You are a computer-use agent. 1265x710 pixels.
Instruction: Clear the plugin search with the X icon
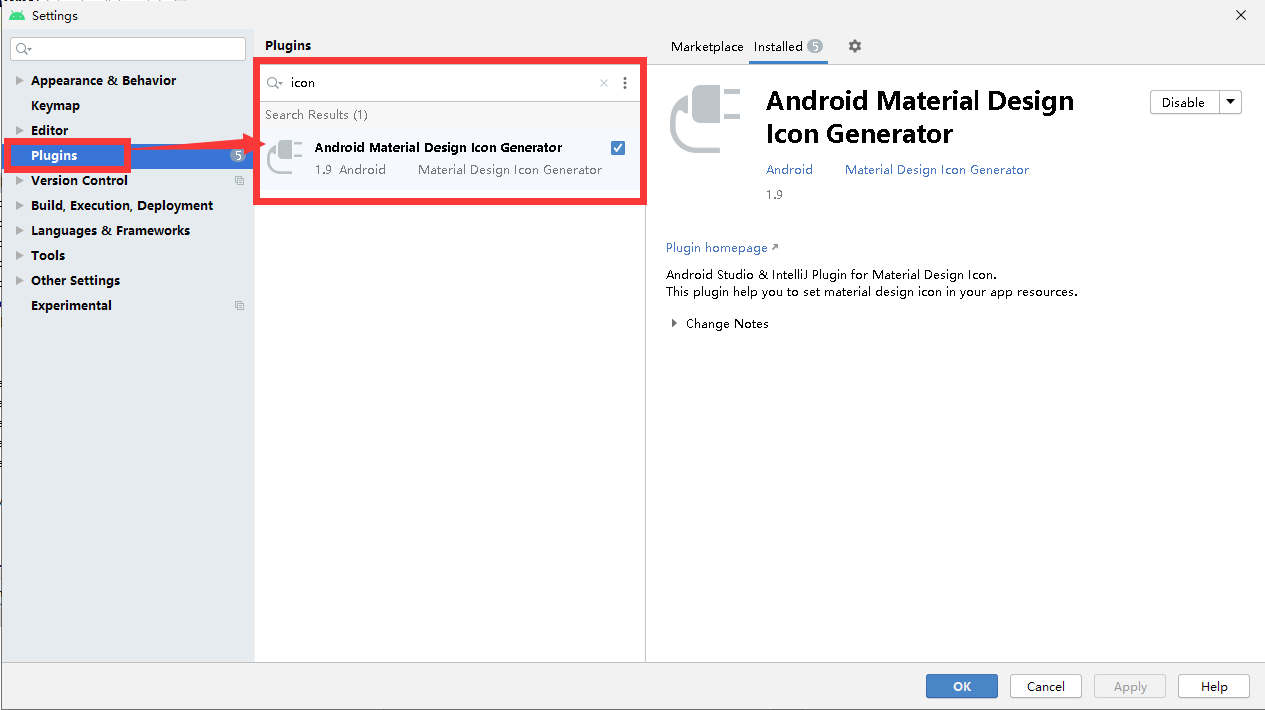point(604,83)
